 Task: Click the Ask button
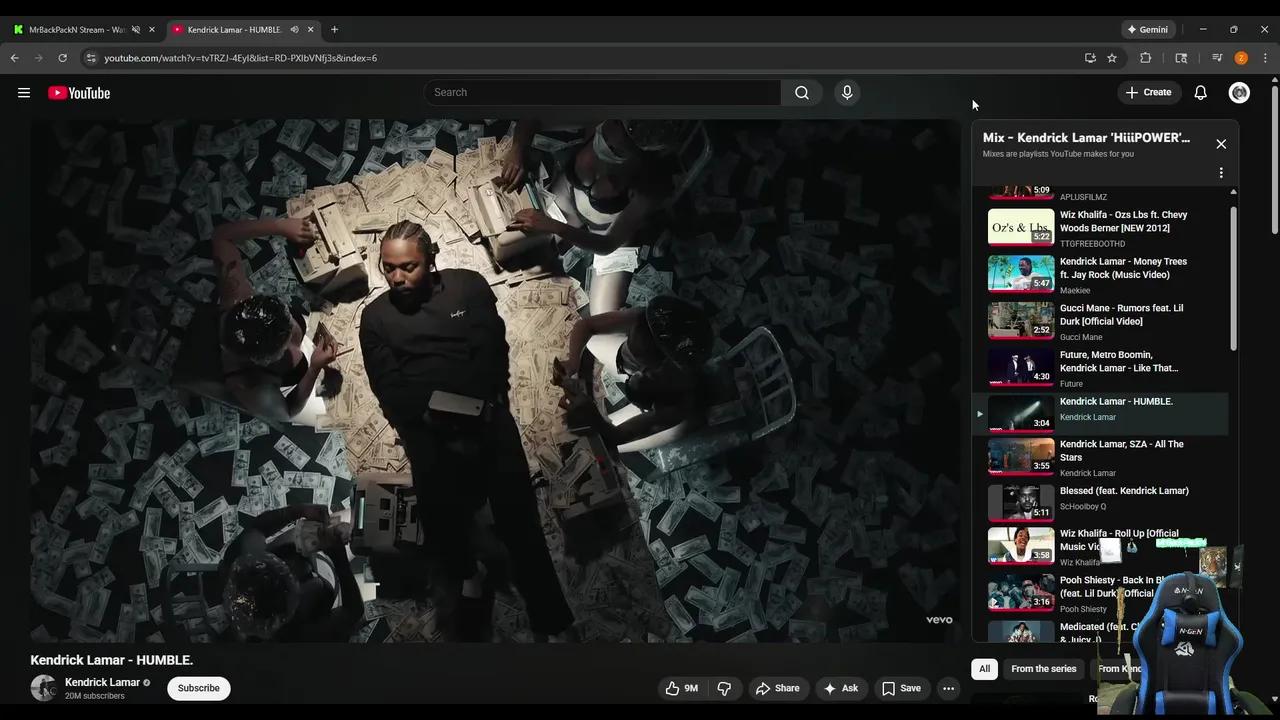coord(840,688)
